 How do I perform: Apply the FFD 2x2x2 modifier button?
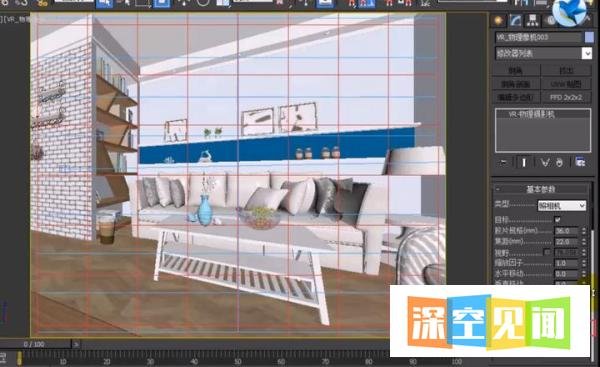coord(566,97)
